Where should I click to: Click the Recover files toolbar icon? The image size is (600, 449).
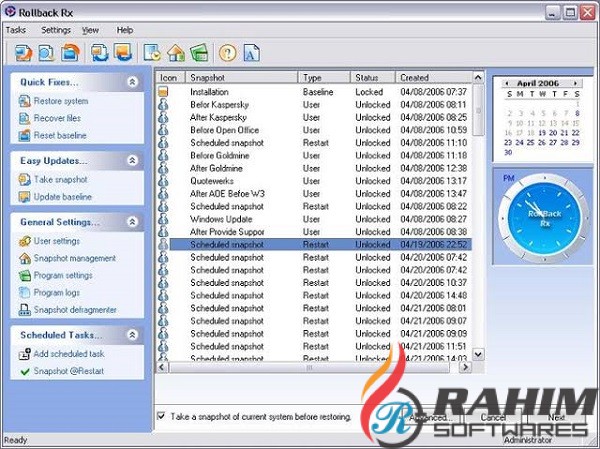click(46, 52)
